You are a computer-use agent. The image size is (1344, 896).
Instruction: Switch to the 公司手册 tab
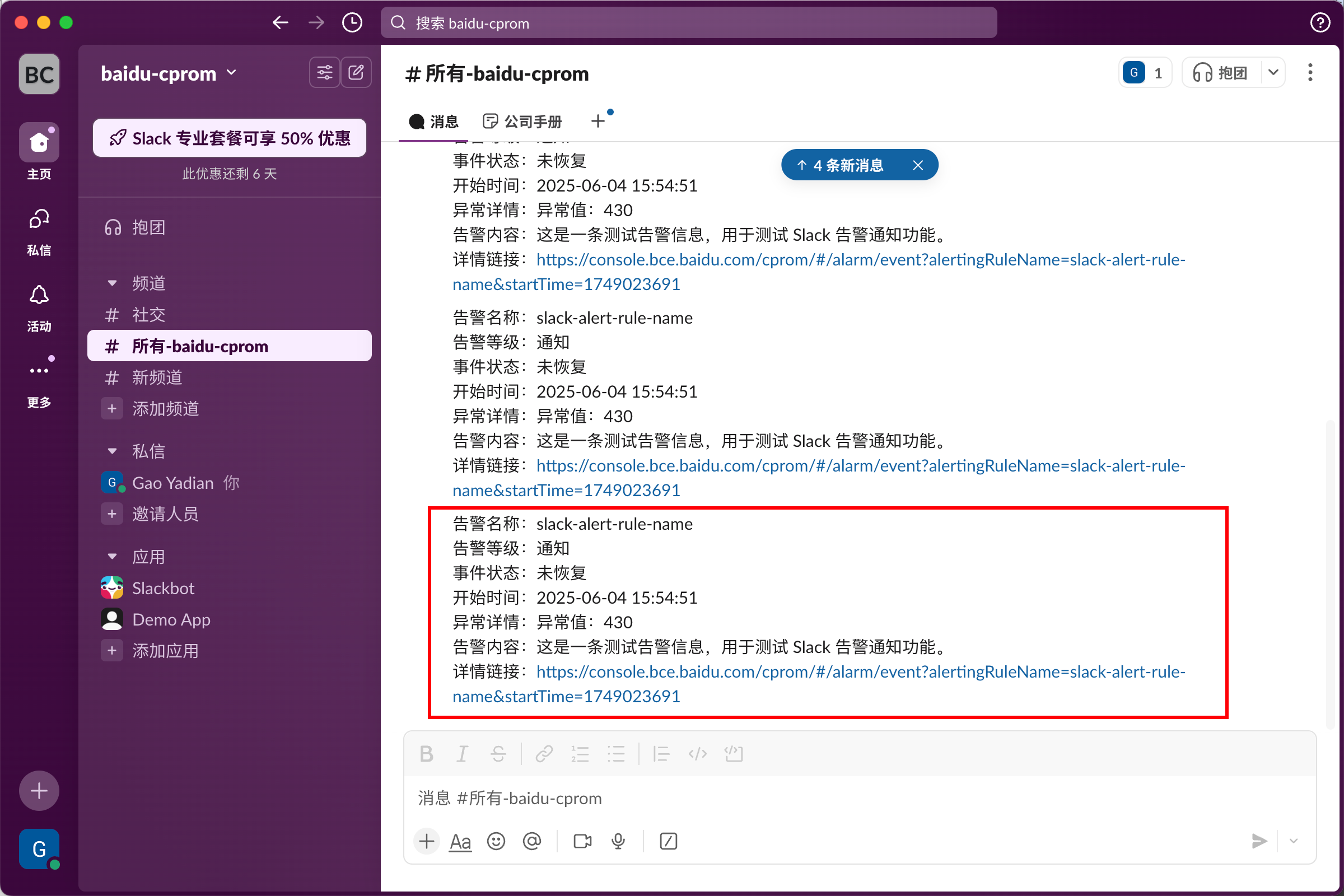coord(522,121)
